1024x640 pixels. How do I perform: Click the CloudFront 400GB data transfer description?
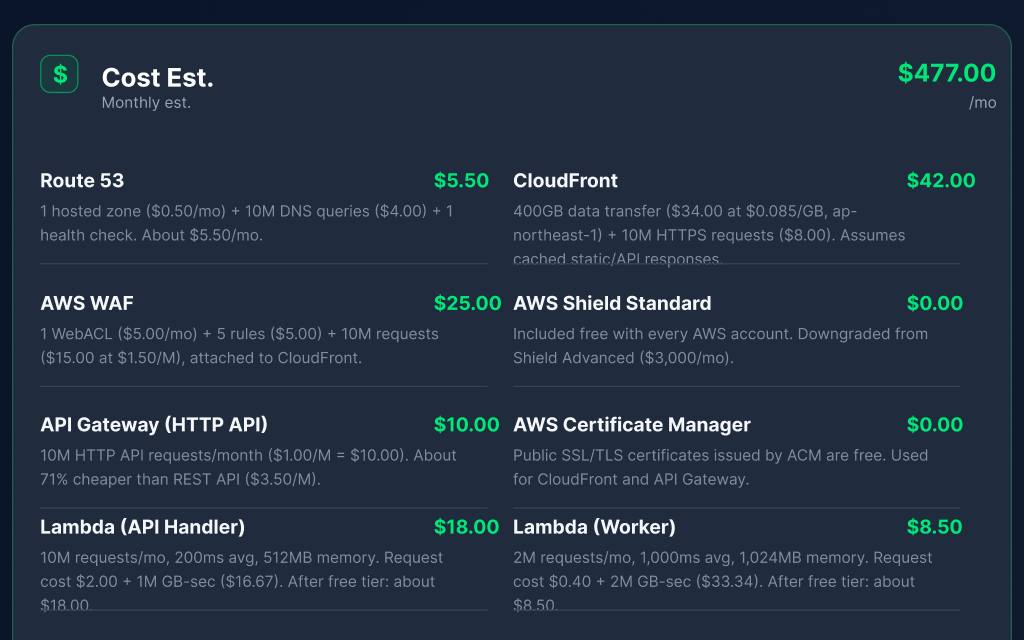coord(709,234)
